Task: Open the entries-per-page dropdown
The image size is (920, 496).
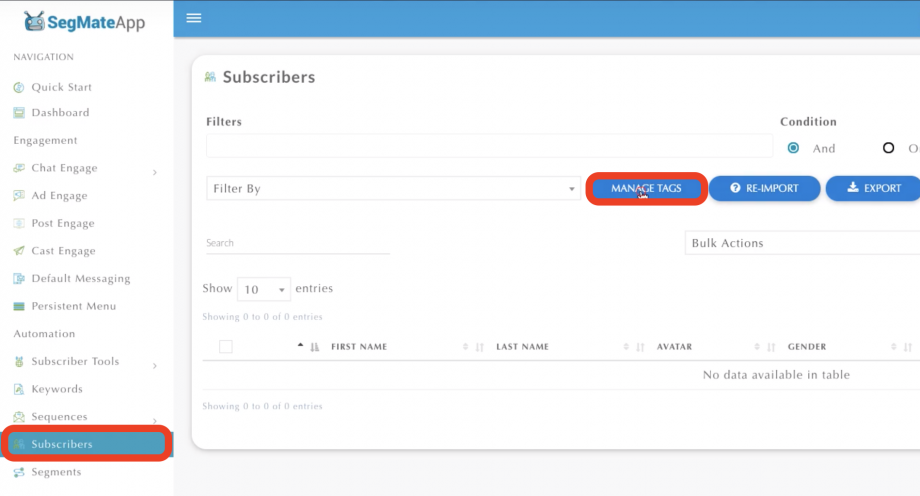Action: (264, 289)
